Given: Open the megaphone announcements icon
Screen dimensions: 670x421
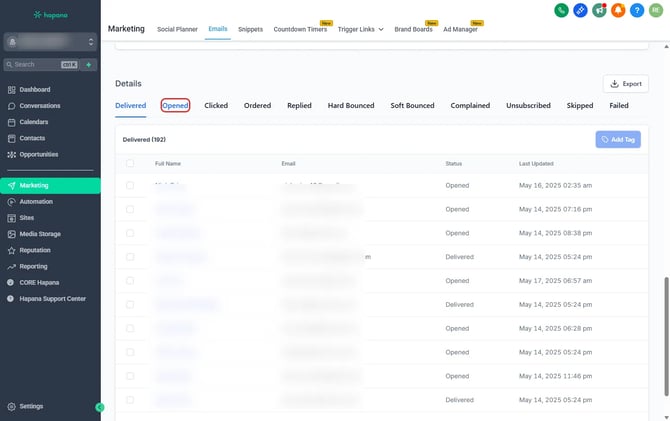Looking at the screenshot, I should tap(599, 10).
